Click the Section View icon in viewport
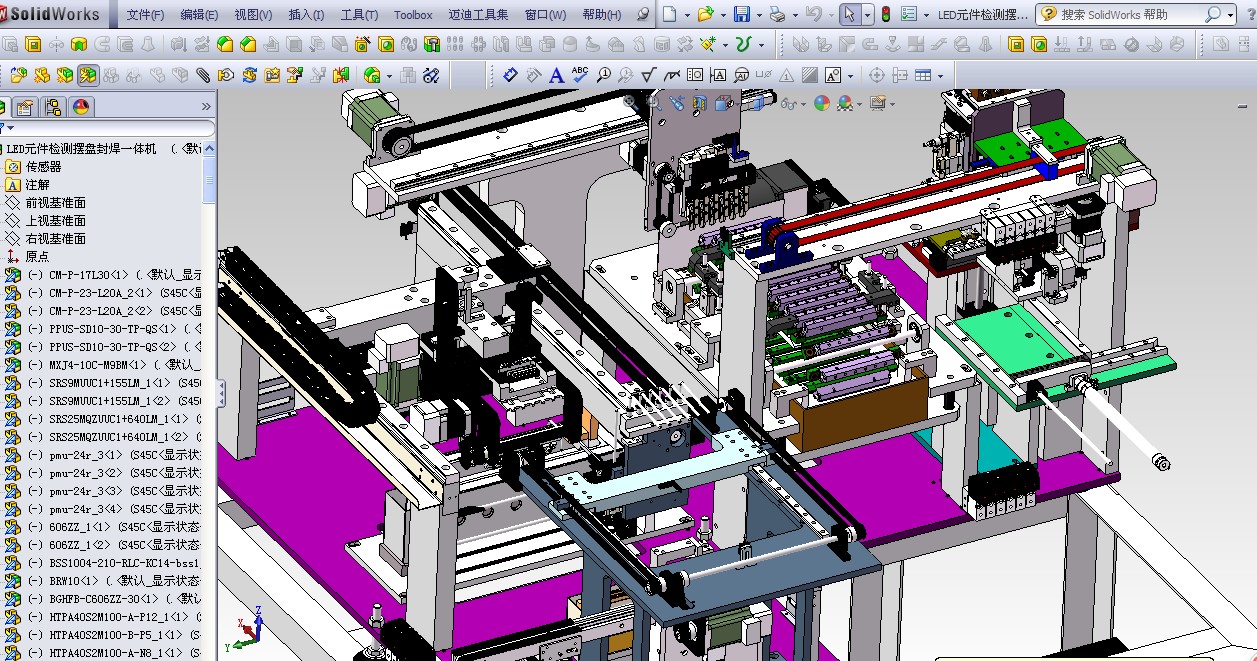The width and height of the screenshot is (1257, 661). [699, 103]
